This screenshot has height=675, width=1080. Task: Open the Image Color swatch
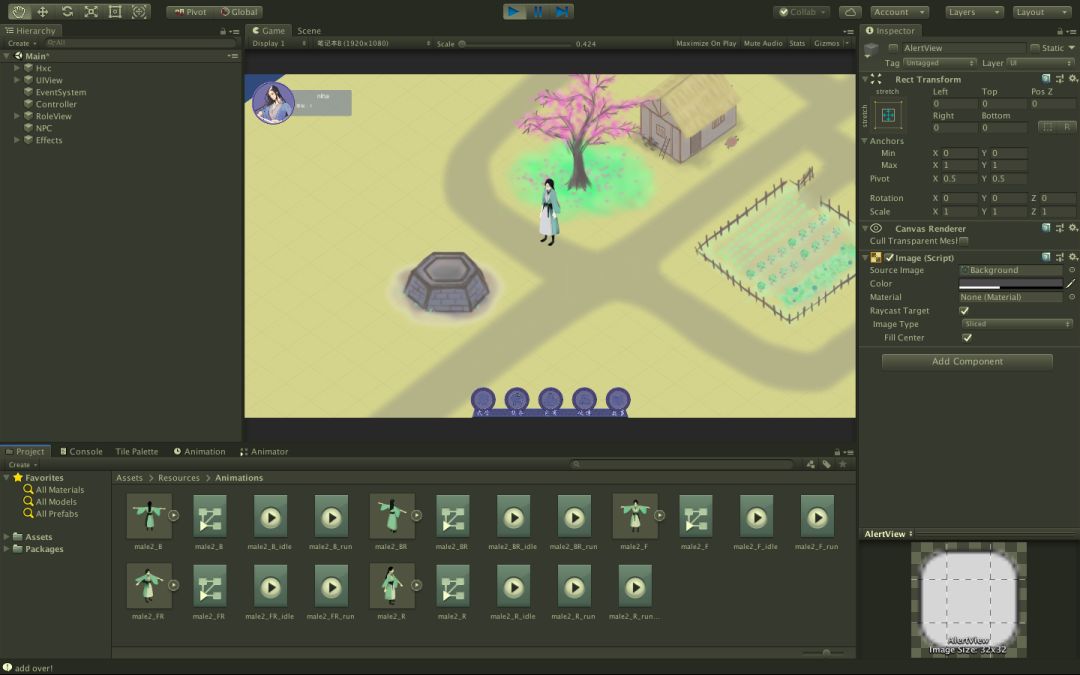1010,284
